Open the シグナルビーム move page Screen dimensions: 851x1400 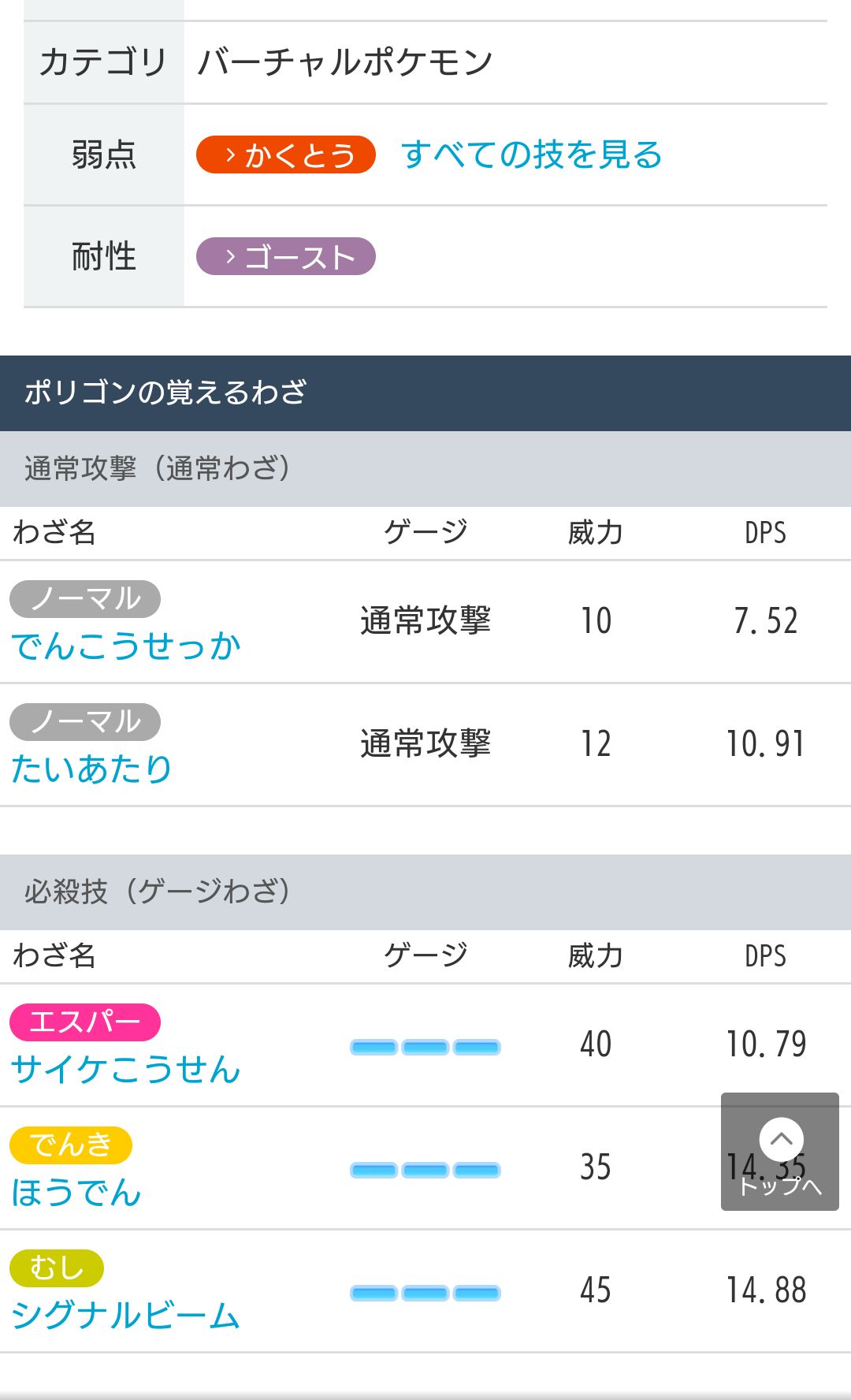coord(126,1316)
